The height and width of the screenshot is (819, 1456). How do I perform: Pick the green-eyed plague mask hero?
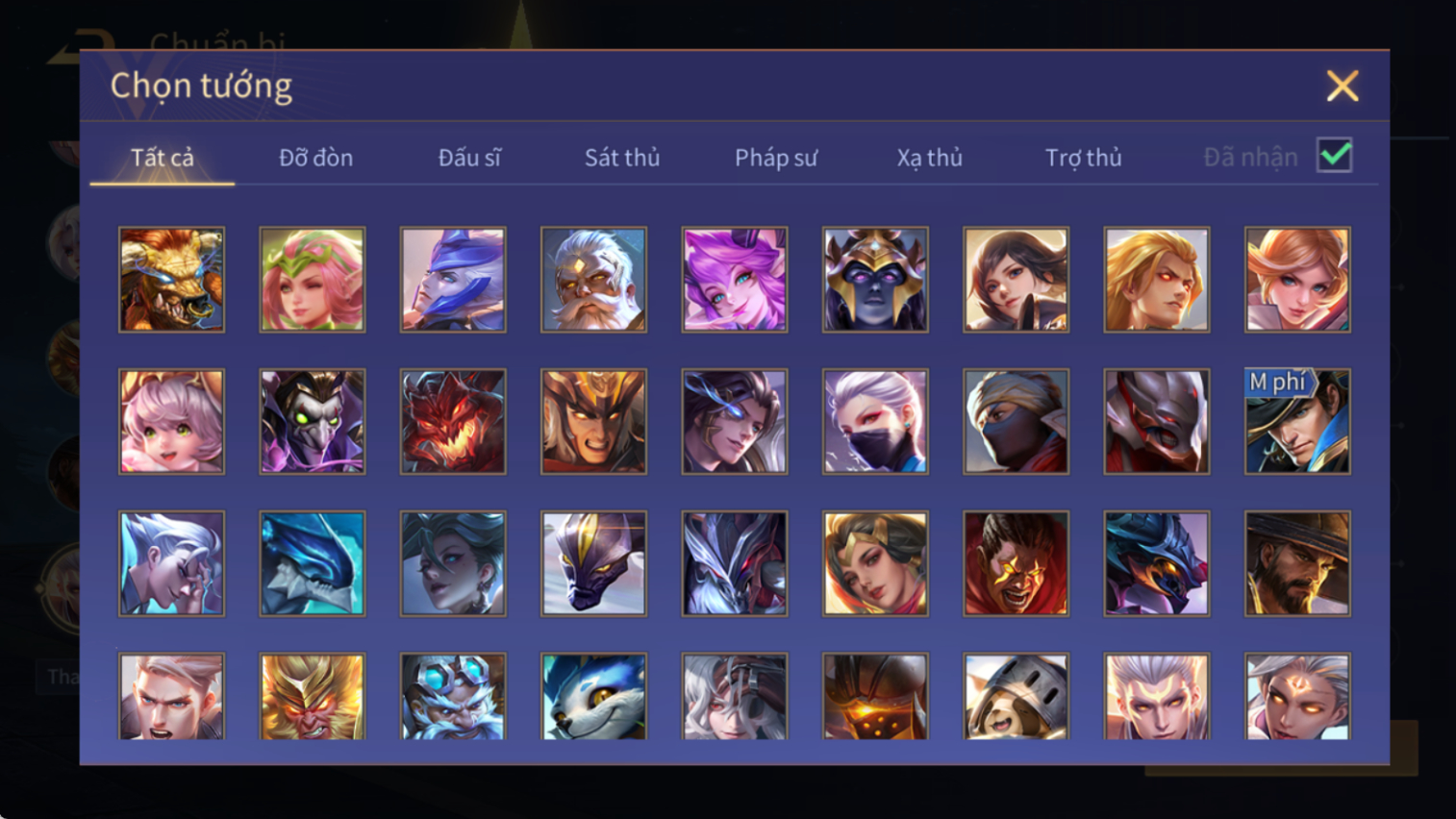click(313, 421)
